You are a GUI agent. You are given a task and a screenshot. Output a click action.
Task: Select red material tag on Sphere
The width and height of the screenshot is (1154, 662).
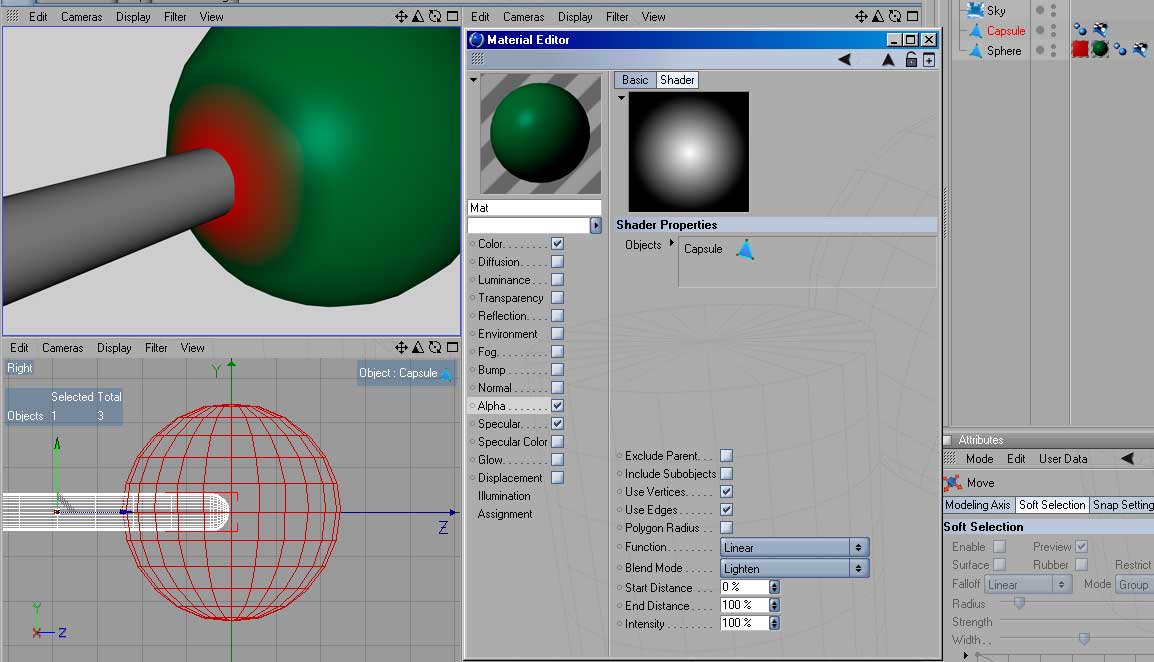pyautogui.click(x=1080, y=49)
